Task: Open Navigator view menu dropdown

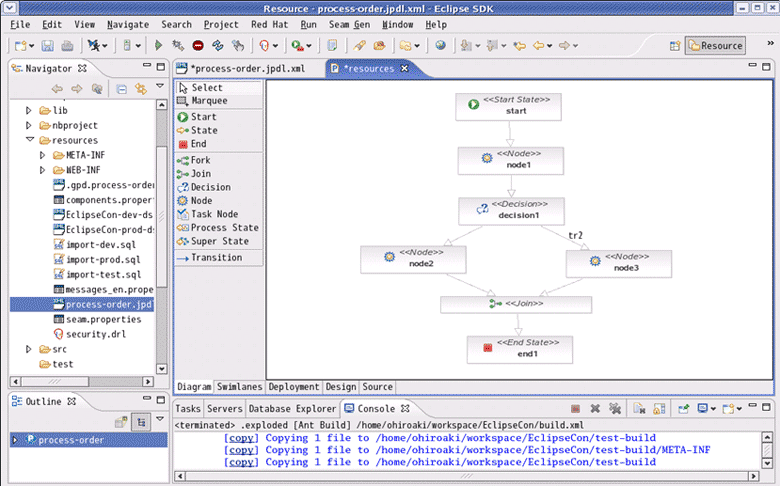Action: coord(160,86)
